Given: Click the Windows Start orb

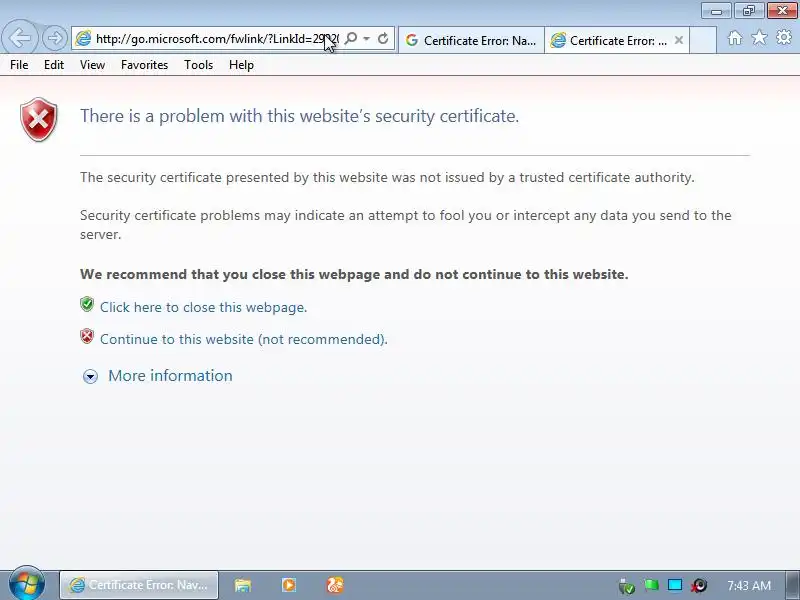Looking at the screenshot, I should pyautogui.click(x=27, y=584).
